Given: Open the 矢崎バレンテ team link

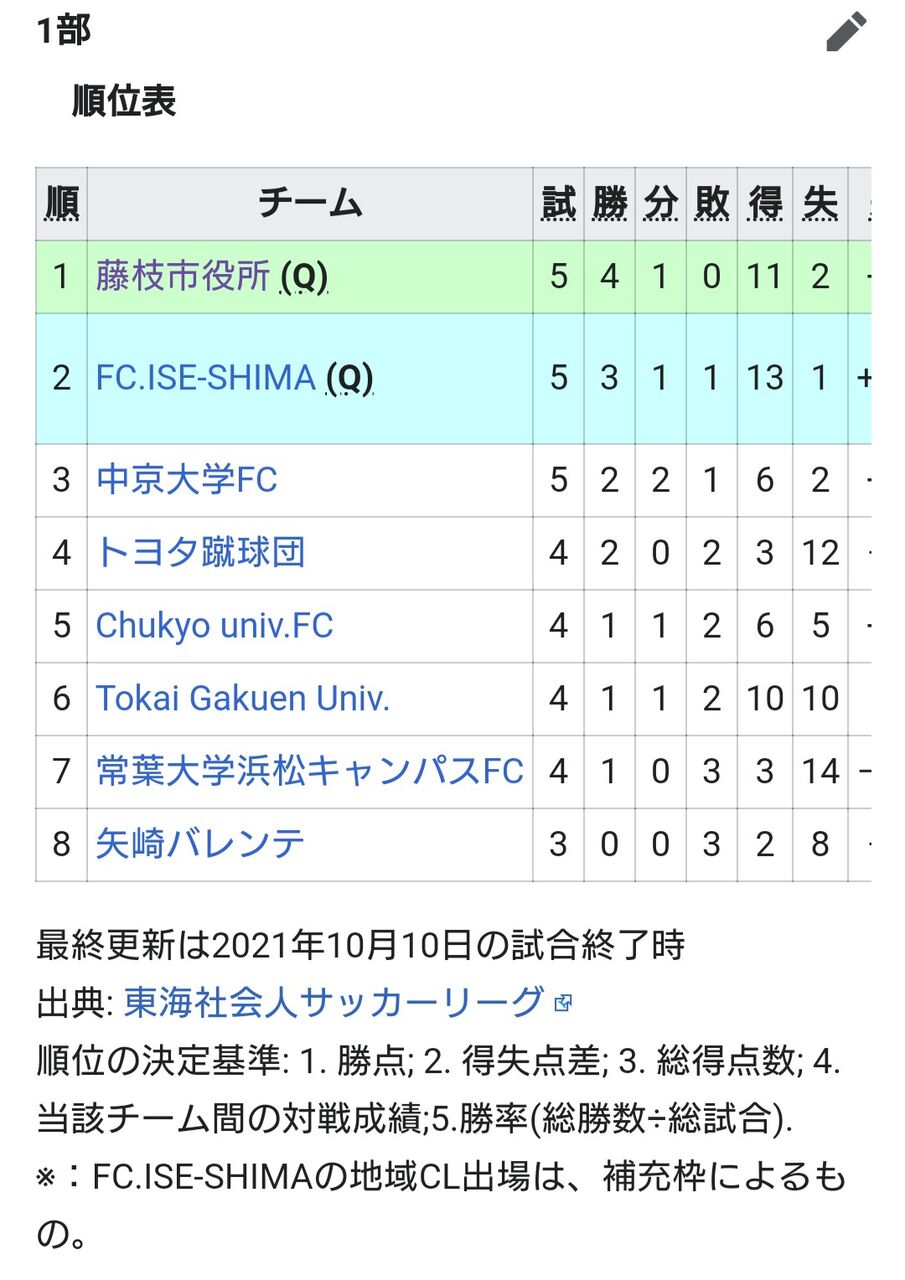Looking at the screenshot, I should pos(200,844).
